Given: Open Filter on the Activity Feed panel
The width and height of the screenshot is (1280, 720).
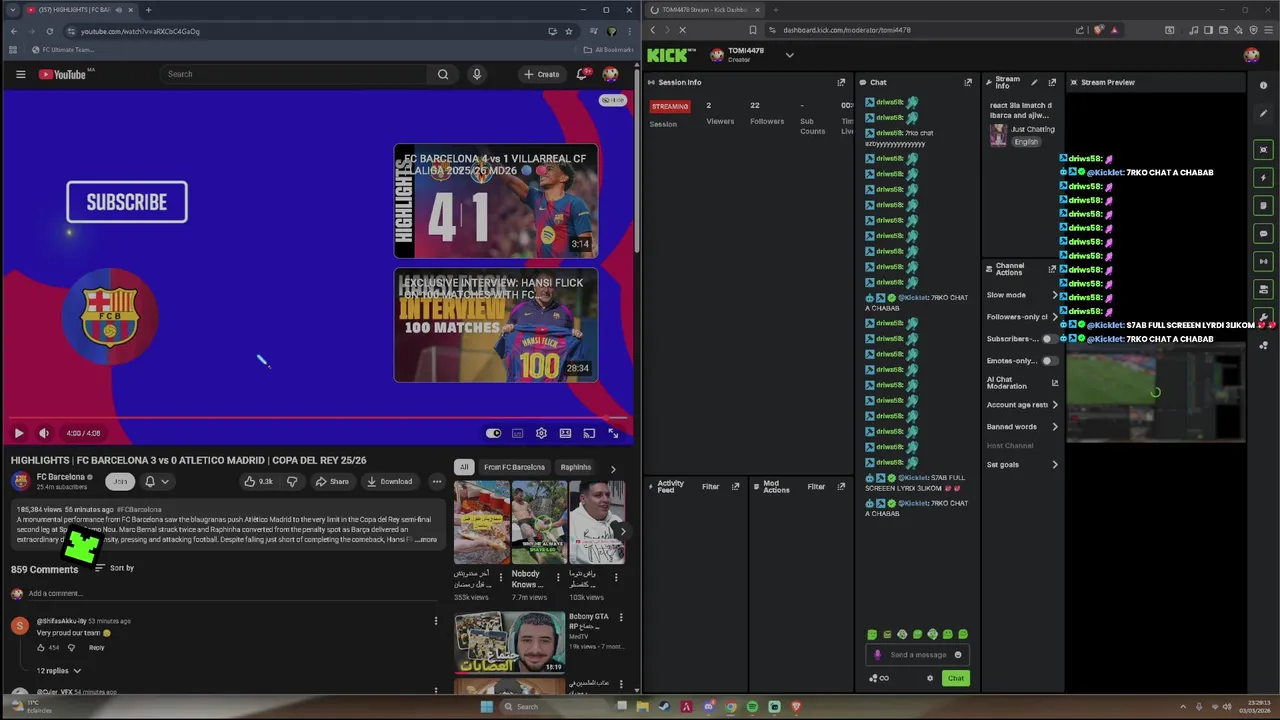Looking at the screenshot, I should tap(711, 486).
